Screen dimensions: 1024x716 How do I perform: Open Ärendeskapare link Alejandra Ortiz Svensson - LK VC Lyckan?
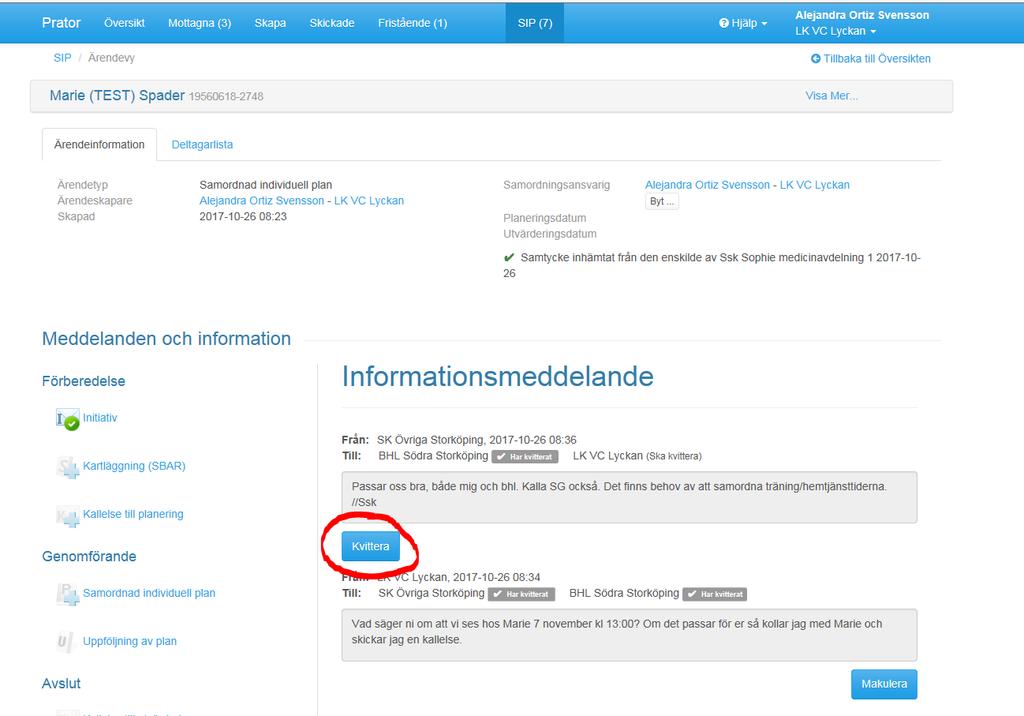302,201
